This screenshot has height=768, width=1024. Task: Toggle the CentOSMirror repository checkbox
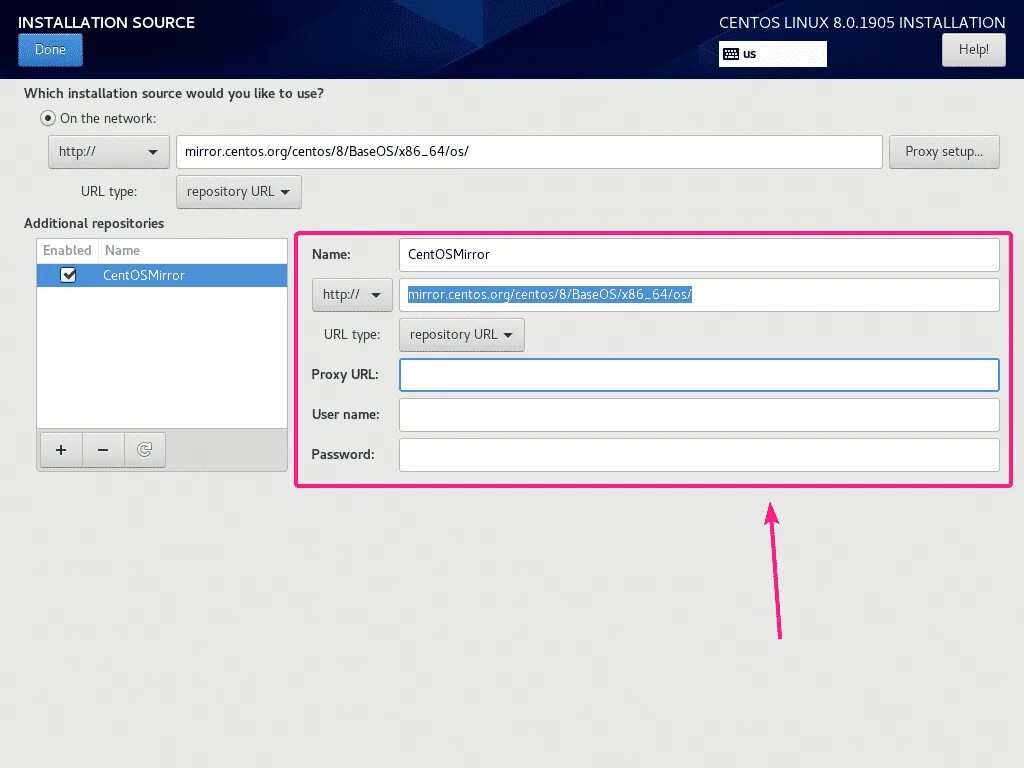point(68,274)
